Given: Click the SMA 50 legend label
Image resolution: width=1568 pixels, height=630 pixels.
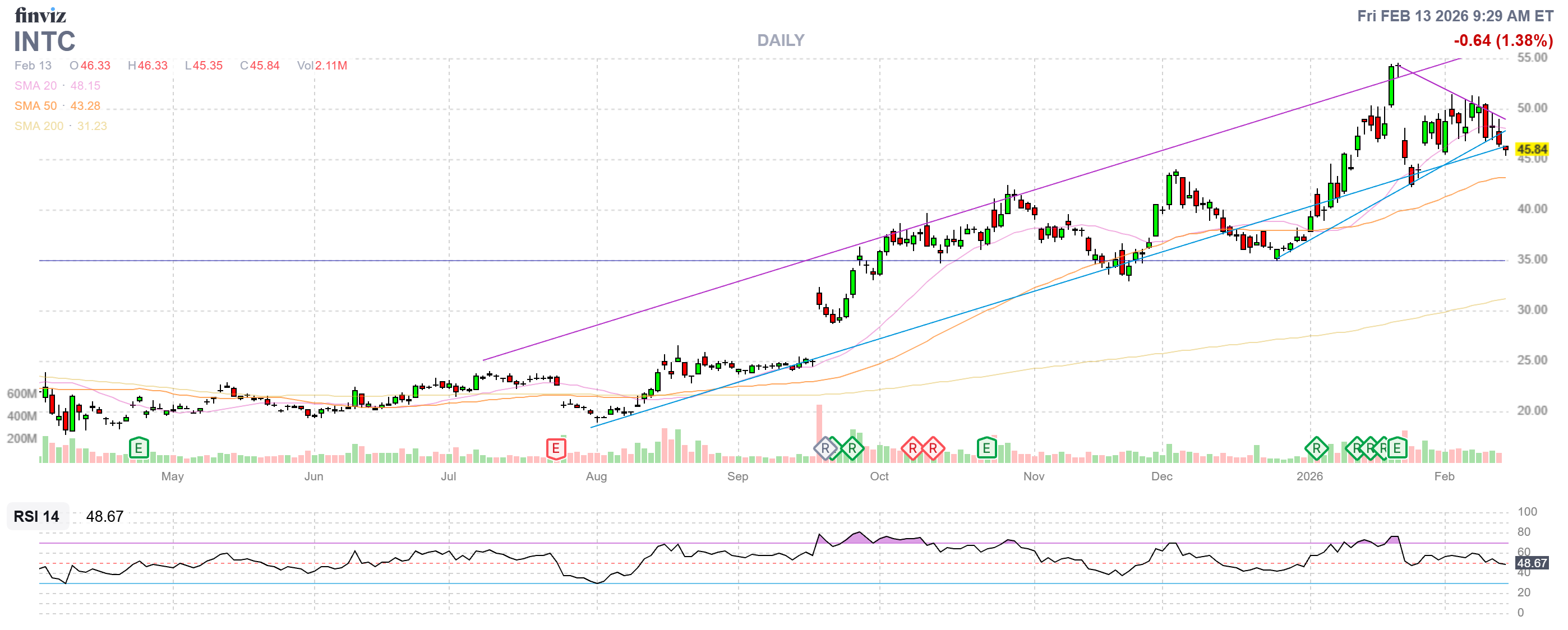Looking at the screenshot, I should tap(35, 106).
